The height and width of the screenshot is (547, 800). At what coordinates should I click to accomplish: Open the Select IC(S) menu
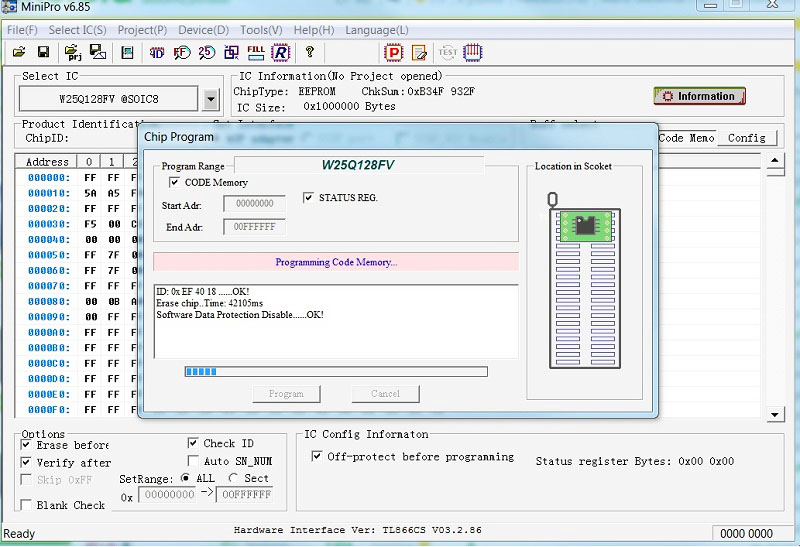[78, 30]
